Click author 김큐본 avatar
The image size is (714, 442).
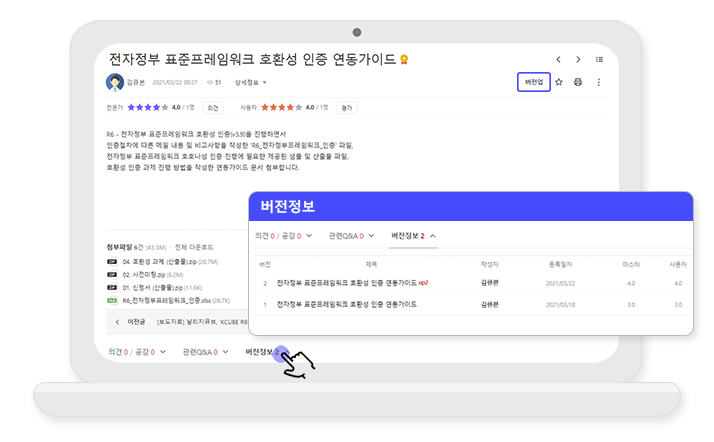pos(114,82)
